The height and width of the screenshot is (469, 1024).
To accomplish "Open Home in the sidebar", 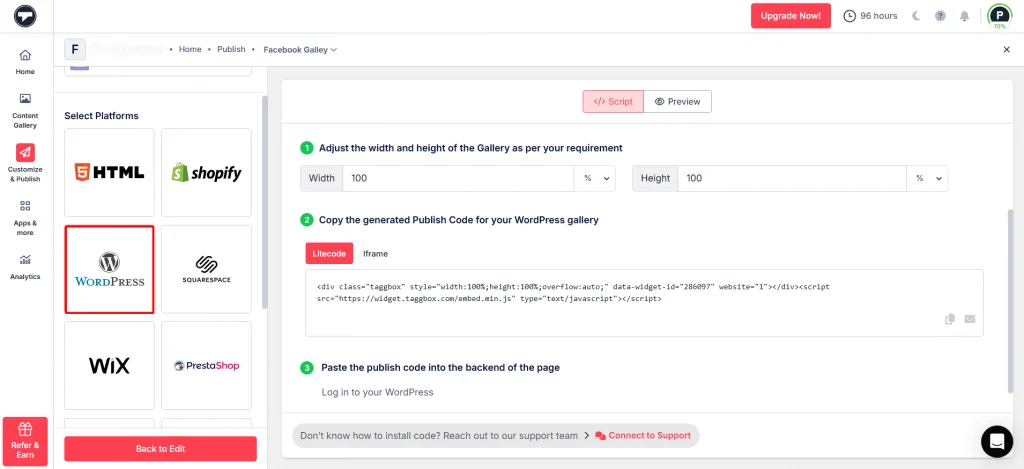I will (25, 62).
